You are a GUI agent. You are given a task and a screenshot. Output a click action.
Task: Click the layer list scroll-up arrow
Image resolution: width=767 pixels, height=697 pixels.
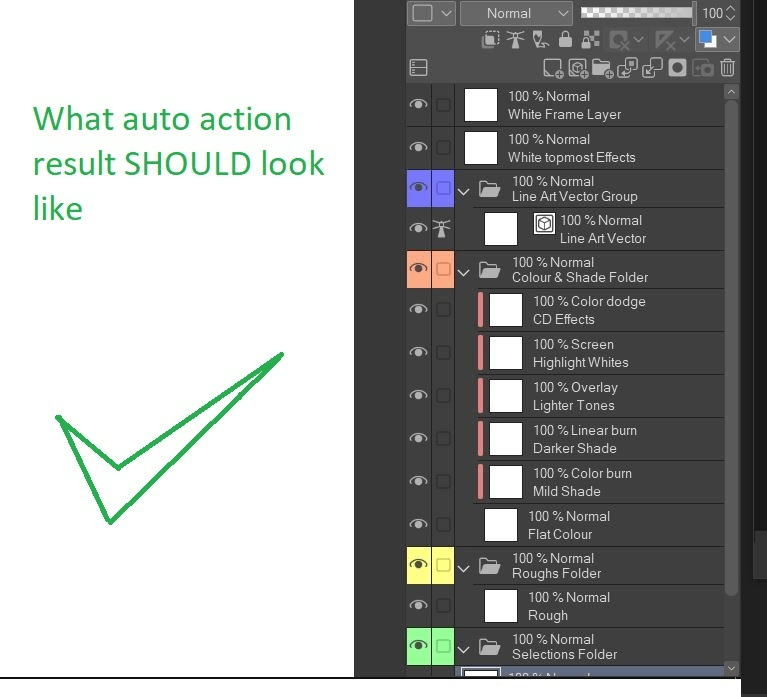731,92
